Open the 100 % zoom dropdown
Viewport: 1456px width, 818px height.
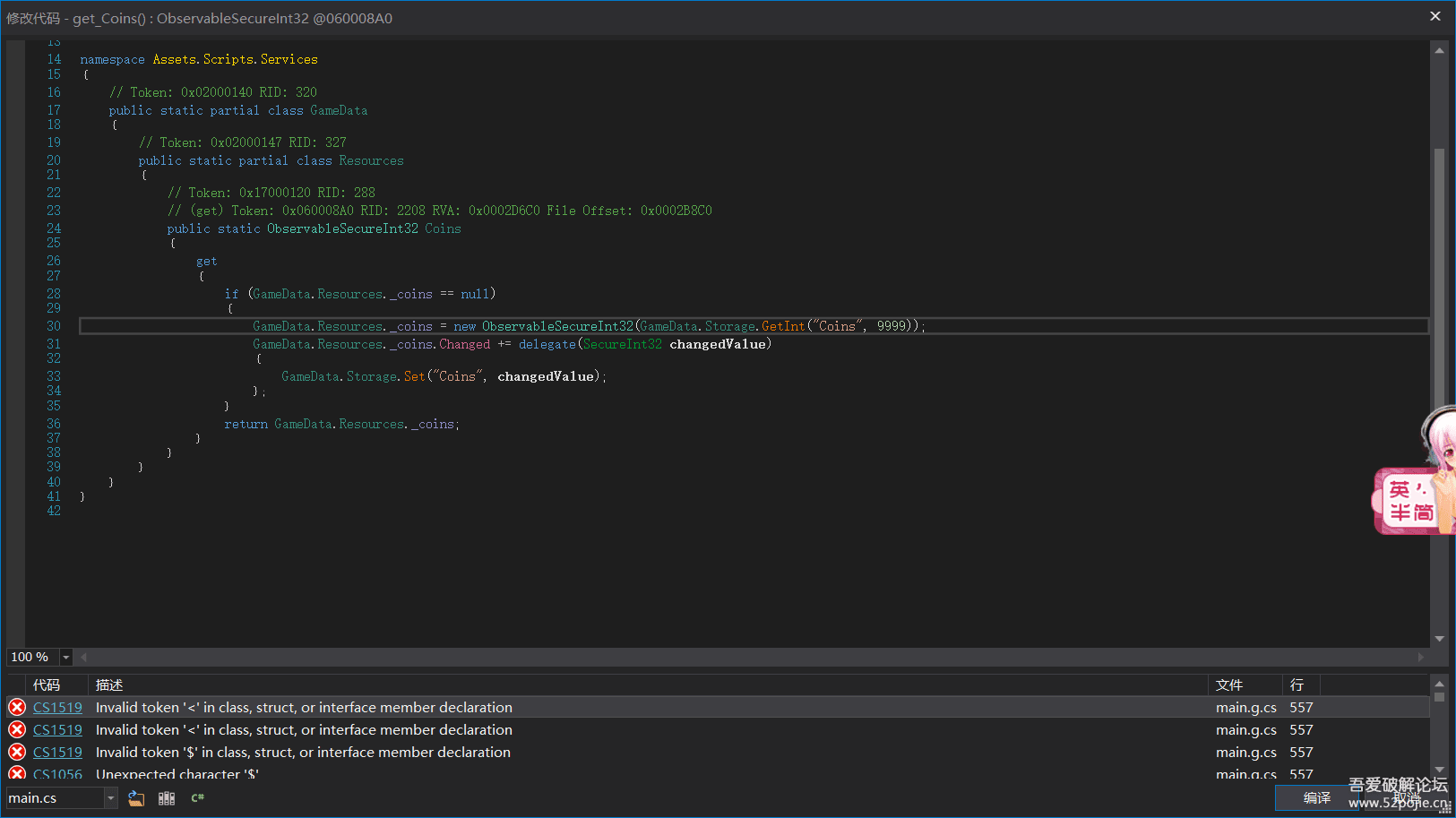click(x=65, y=657)
